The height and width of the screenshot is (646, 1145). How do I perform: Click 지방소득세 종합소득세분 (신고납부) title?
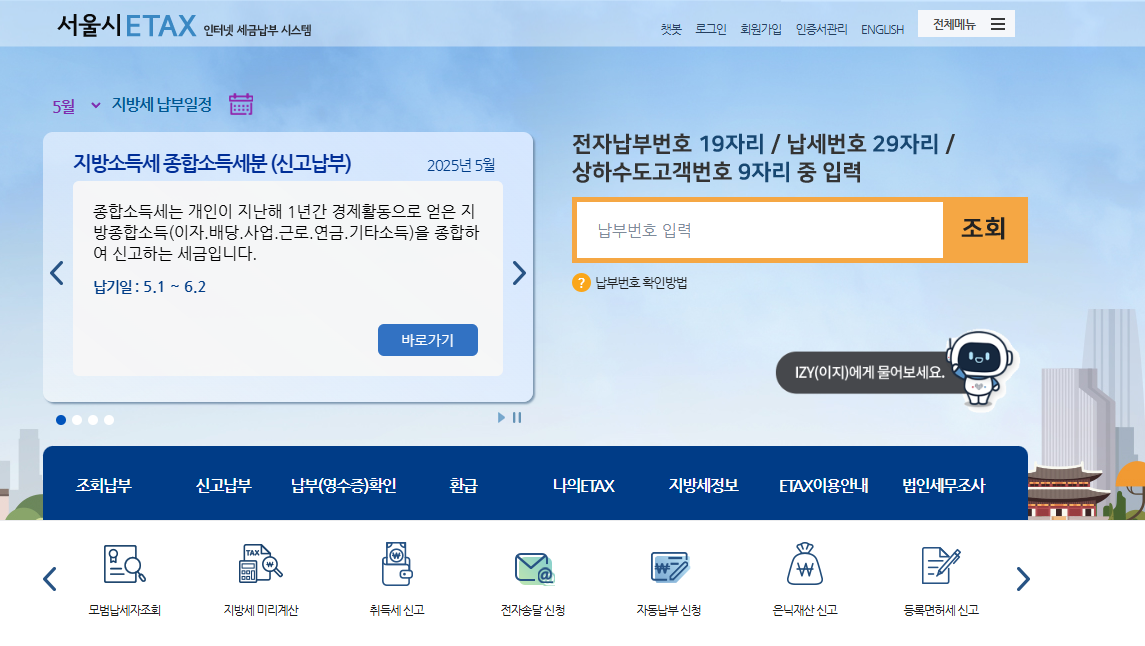coord(212,164)
